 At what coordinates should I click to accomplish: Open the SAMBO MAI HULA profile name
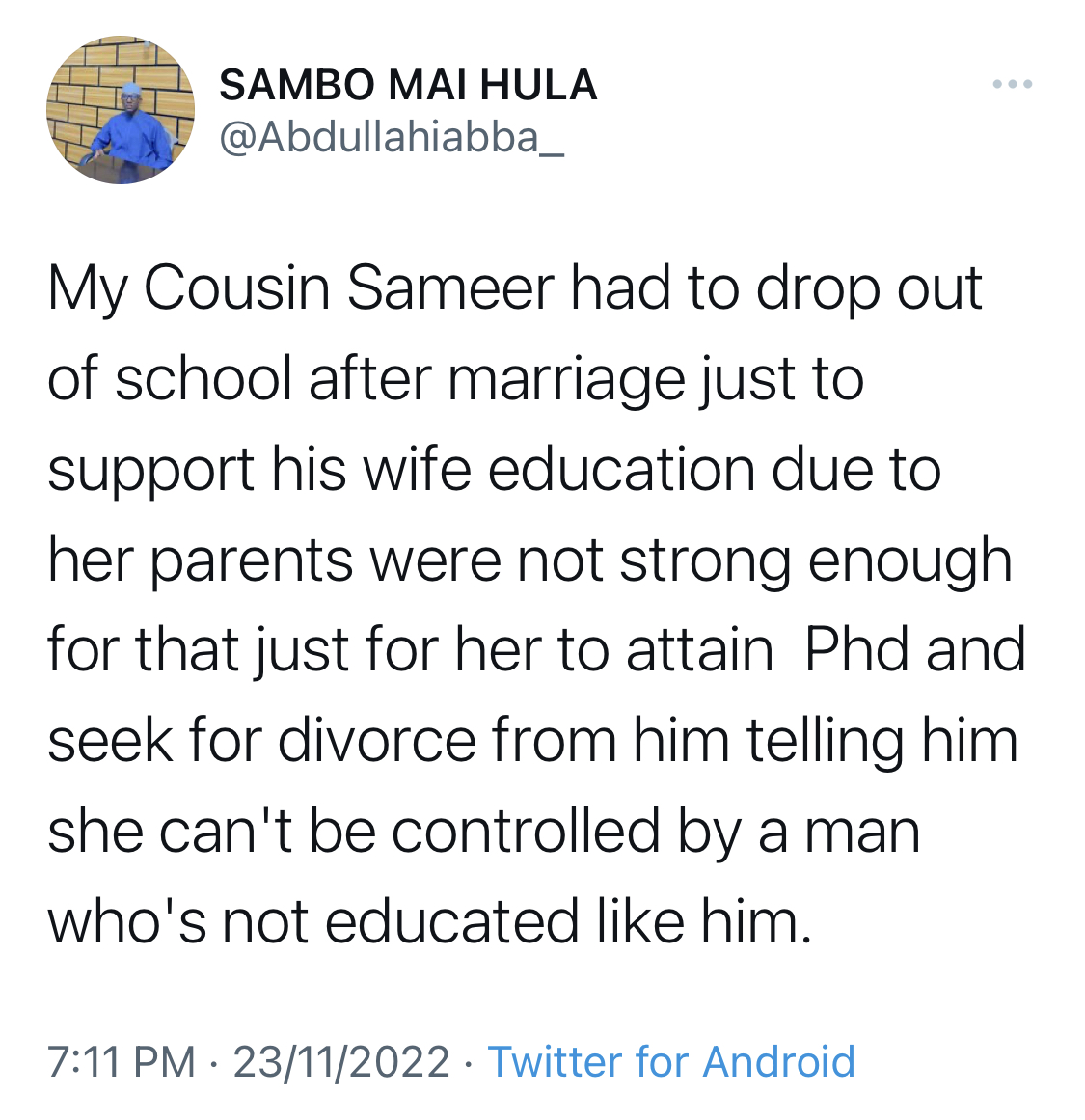pyautogui.click(x=408, y=86)
